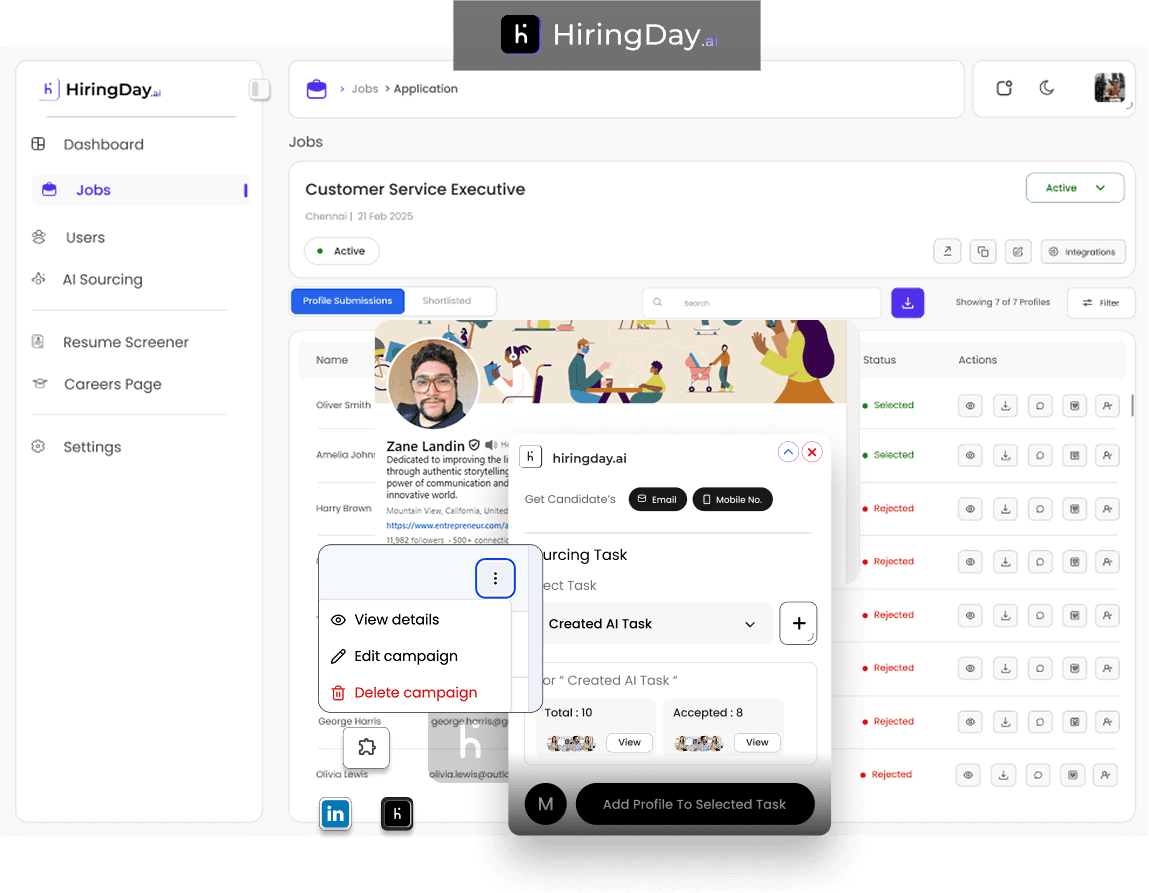Click the assign-user icon in Oliver Smith row

click(1107, 406)
